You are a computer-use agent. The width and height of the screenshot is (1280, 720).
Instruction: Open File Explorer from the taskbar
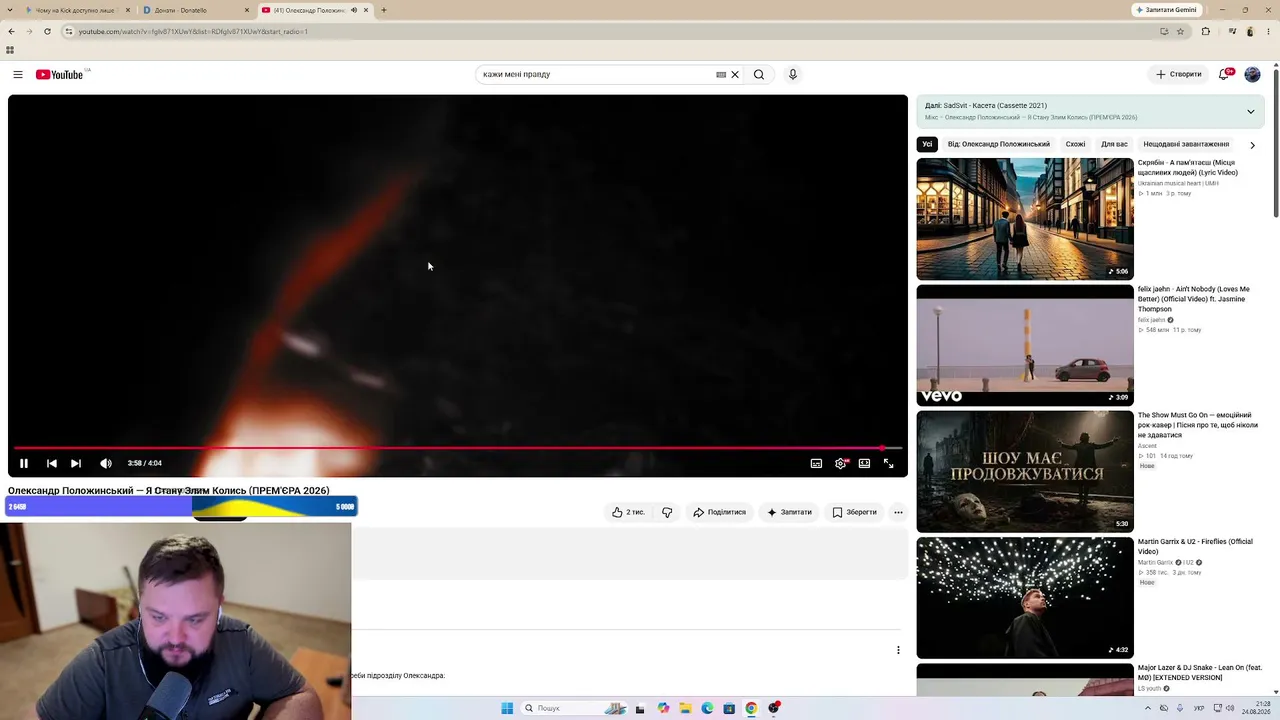pyautogui.click(x=685, y=708)
